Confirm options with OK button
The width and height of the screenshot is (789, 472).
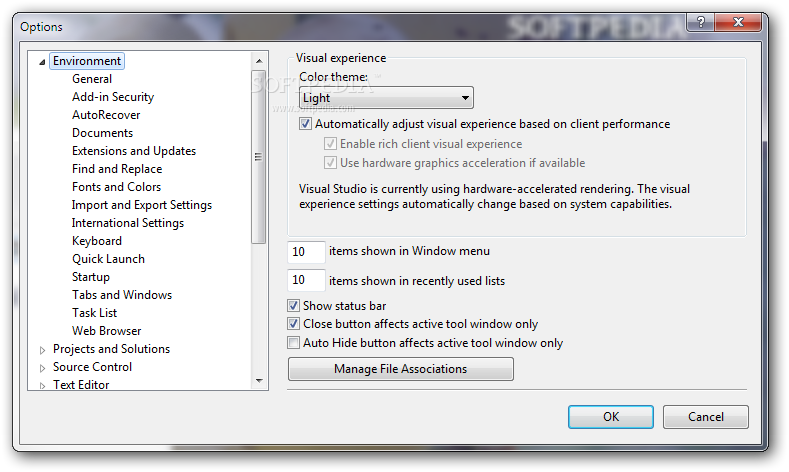(x=611, y=417)
